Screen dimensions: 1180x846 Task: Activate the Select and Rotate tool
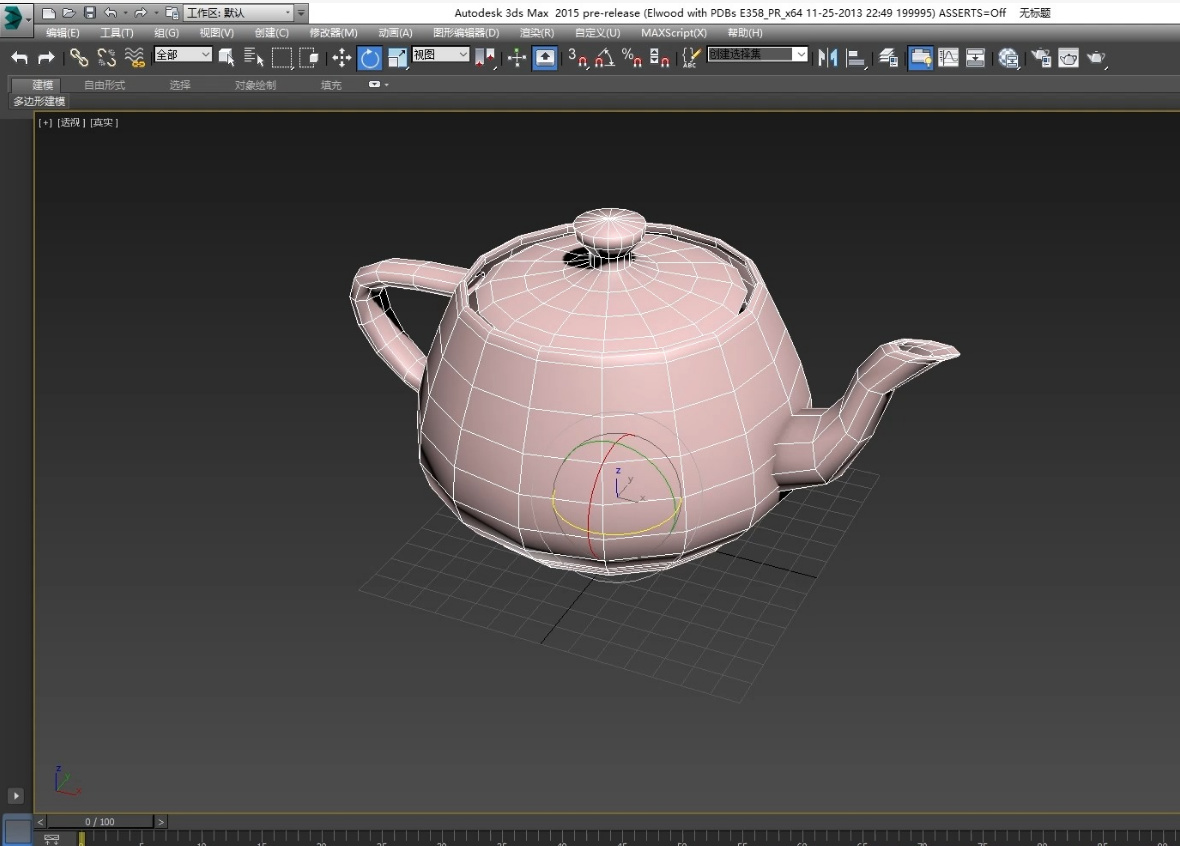pos(370,58)
